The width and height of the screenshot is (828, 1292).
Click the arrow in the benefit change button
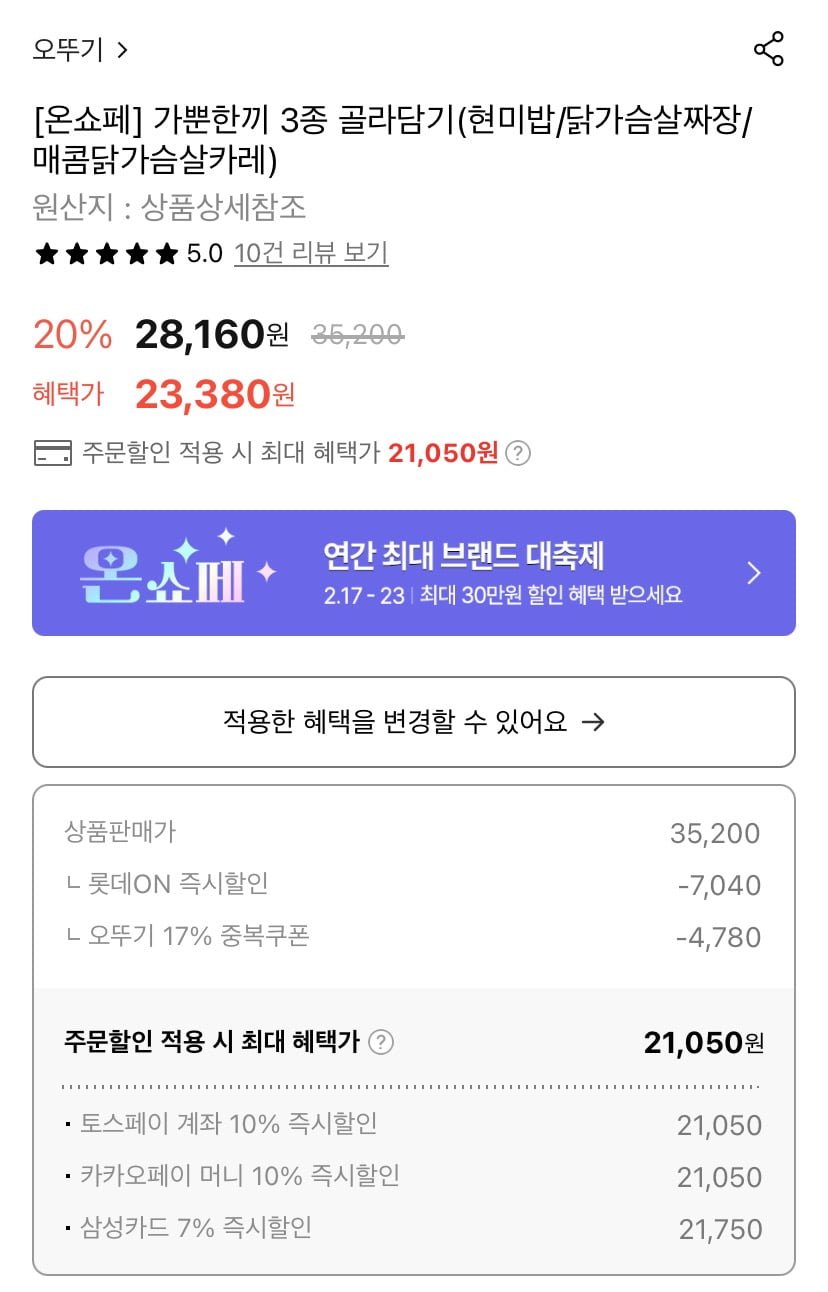(x=593, y=722)
